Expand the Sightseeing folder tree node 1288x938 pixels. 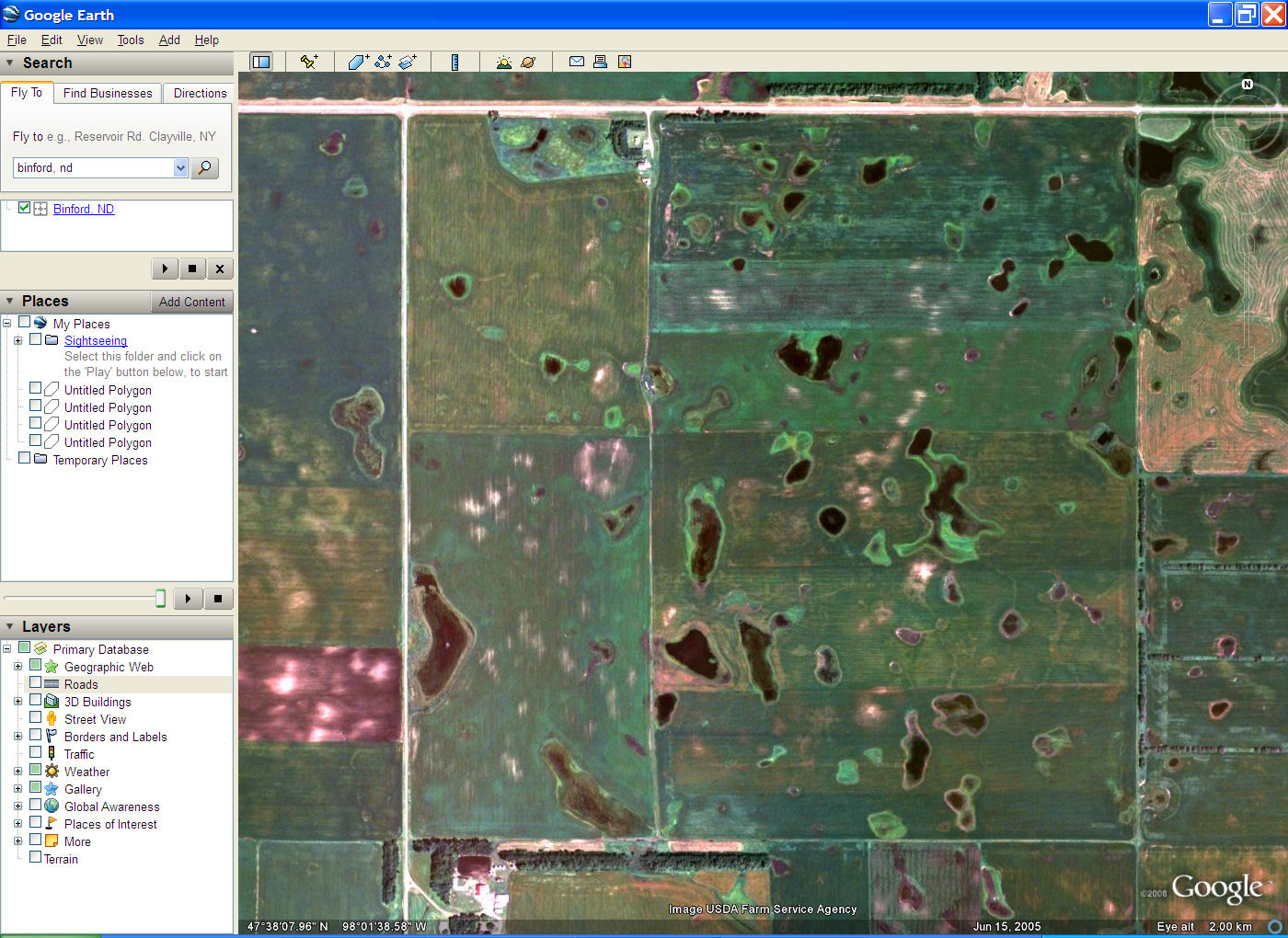point(17,340)
